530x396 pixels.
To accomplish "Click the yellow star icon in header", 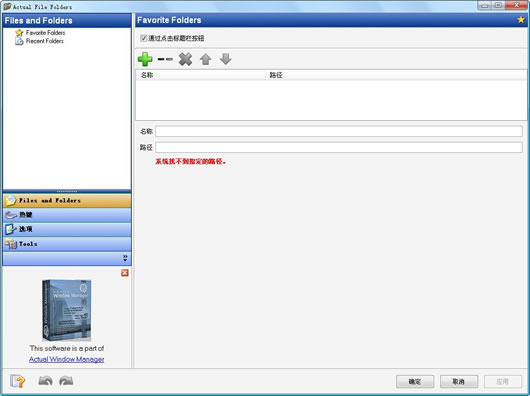I will click(x=521, y=20).
